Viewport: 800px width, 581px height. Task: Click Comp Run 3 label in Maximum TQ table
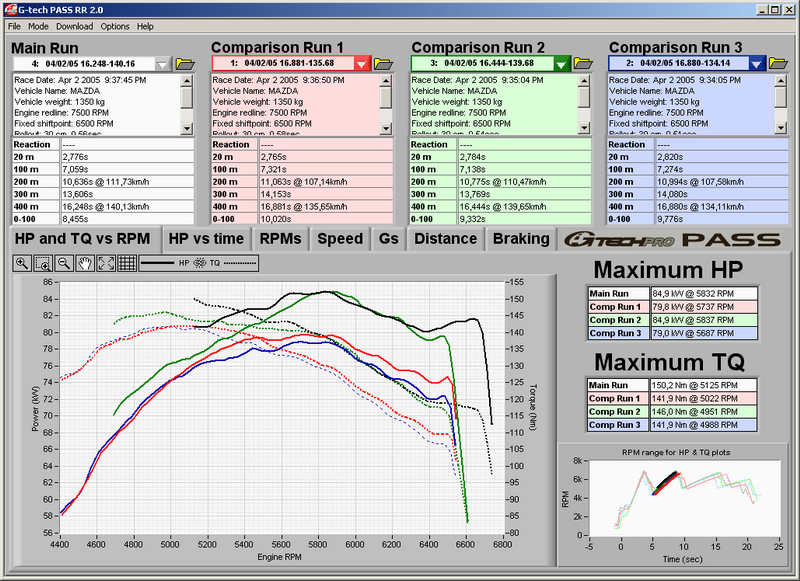[618, 425]
